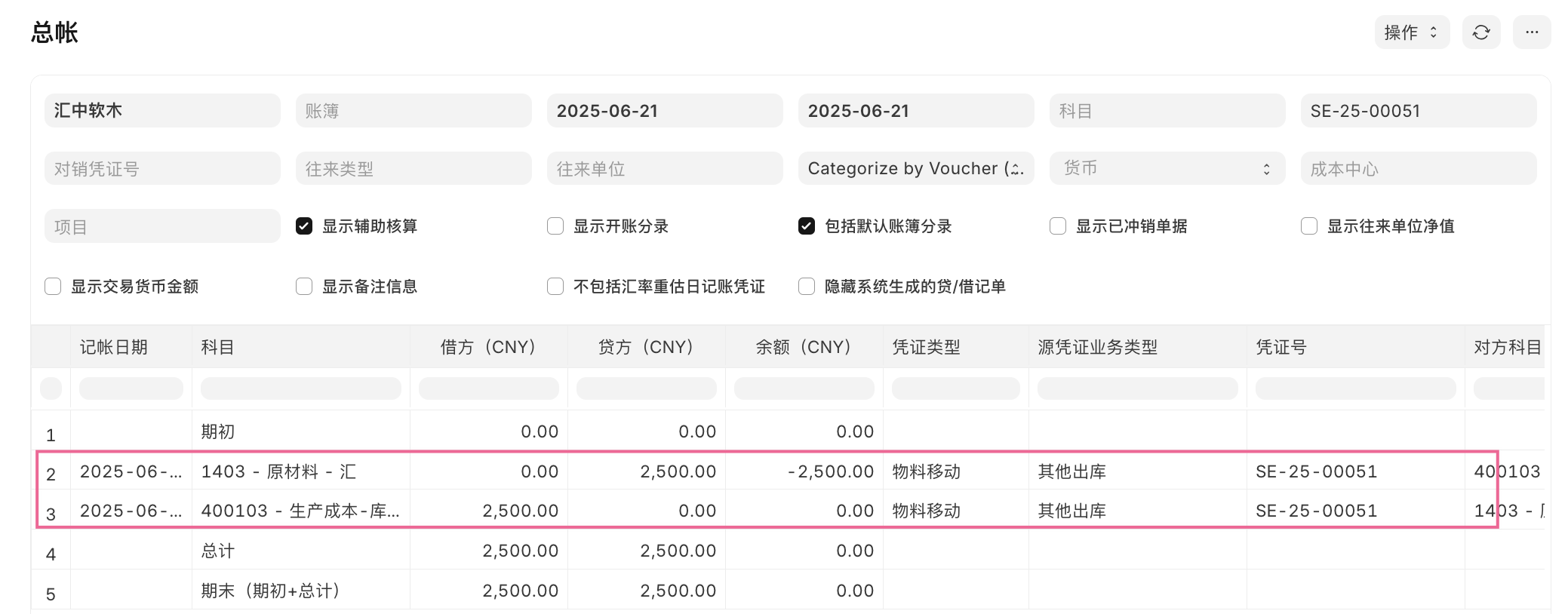Focus the 成本中心 filter field
Viewport: 1568px width, 614px height.
click(x=1419, y=168)
